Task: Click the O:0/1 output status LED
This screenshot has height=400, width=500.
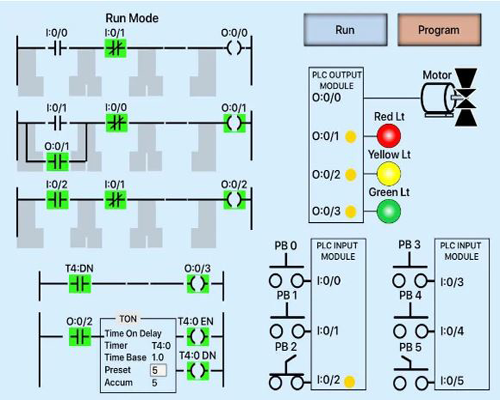Action: pyautogui.click(x=351, y=136)
